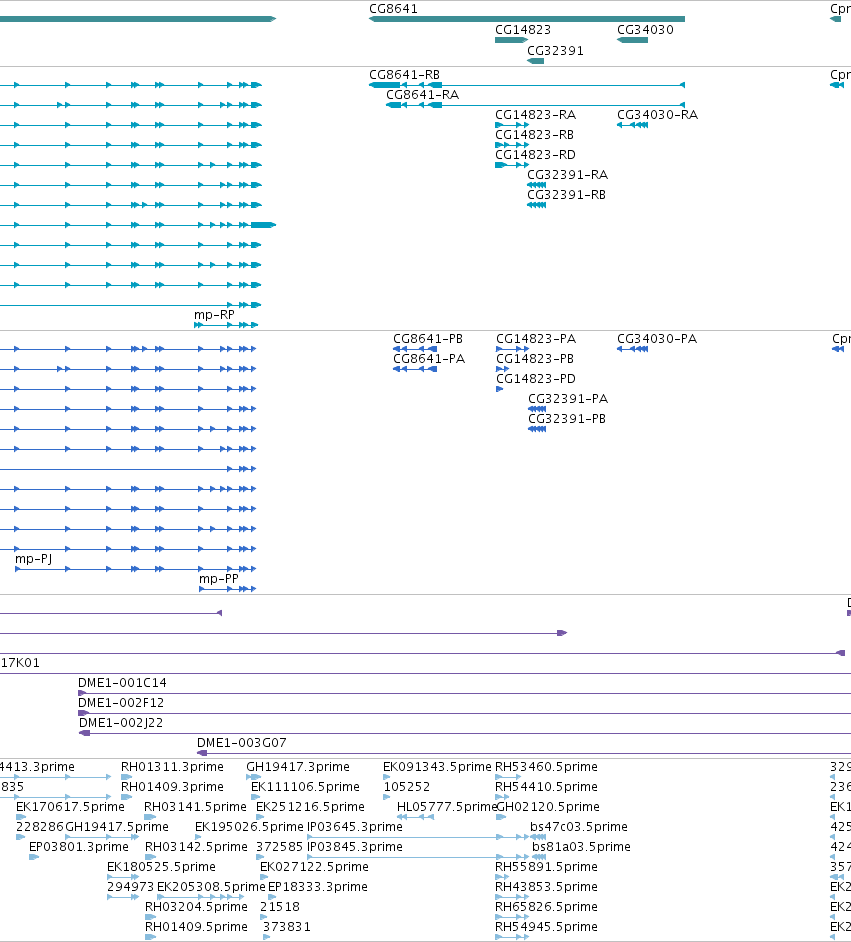Open EST GH02120.5prime
Viewport: 851px width, 942px height.
tap(548, 806)
